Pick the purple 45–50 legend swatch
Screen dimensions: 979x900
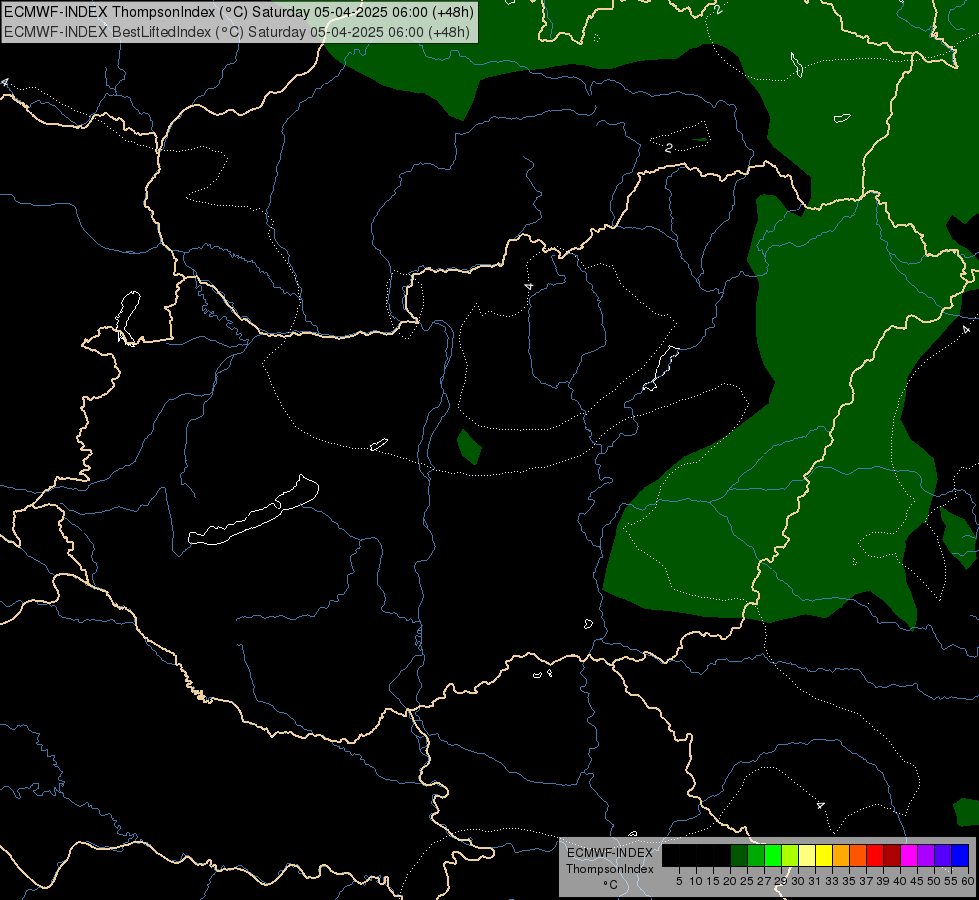coord(926,855)
